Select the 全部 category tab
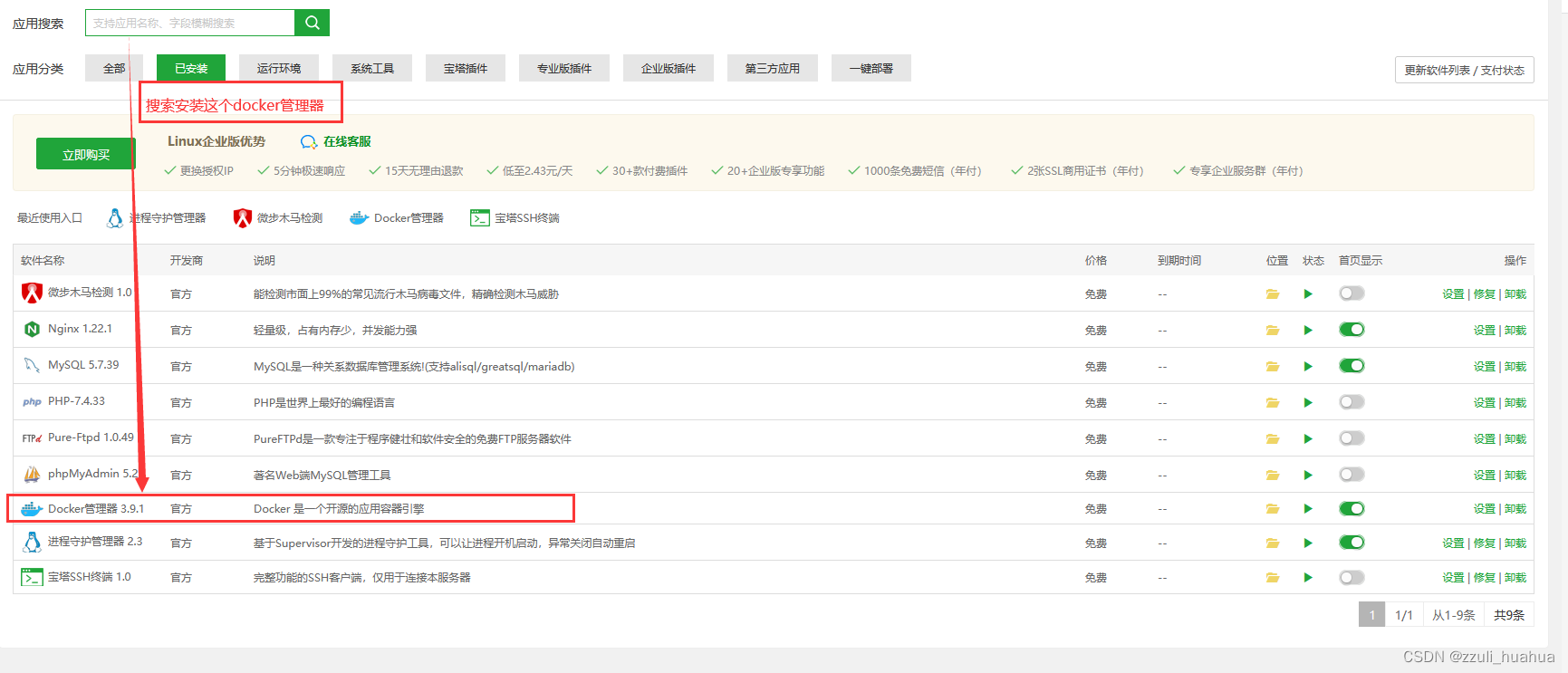Screen dimensions: 1568x673 (114, 68)
